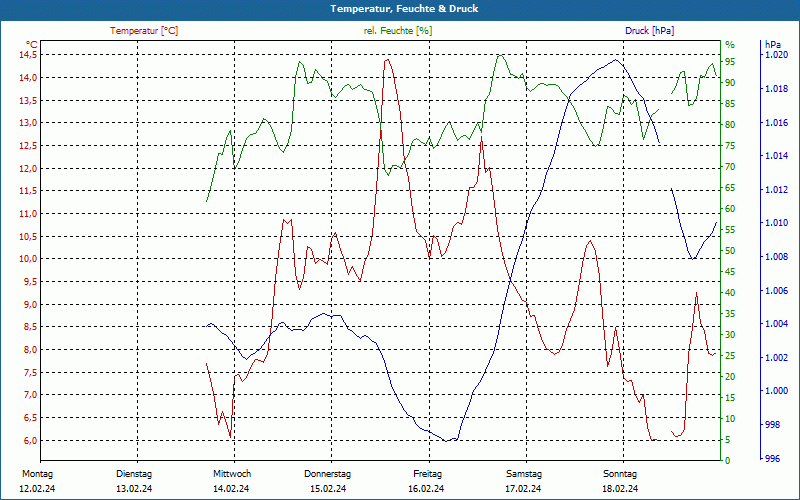Click the 'Samstag' day label
800x500 pixels.
pos(524,474)
